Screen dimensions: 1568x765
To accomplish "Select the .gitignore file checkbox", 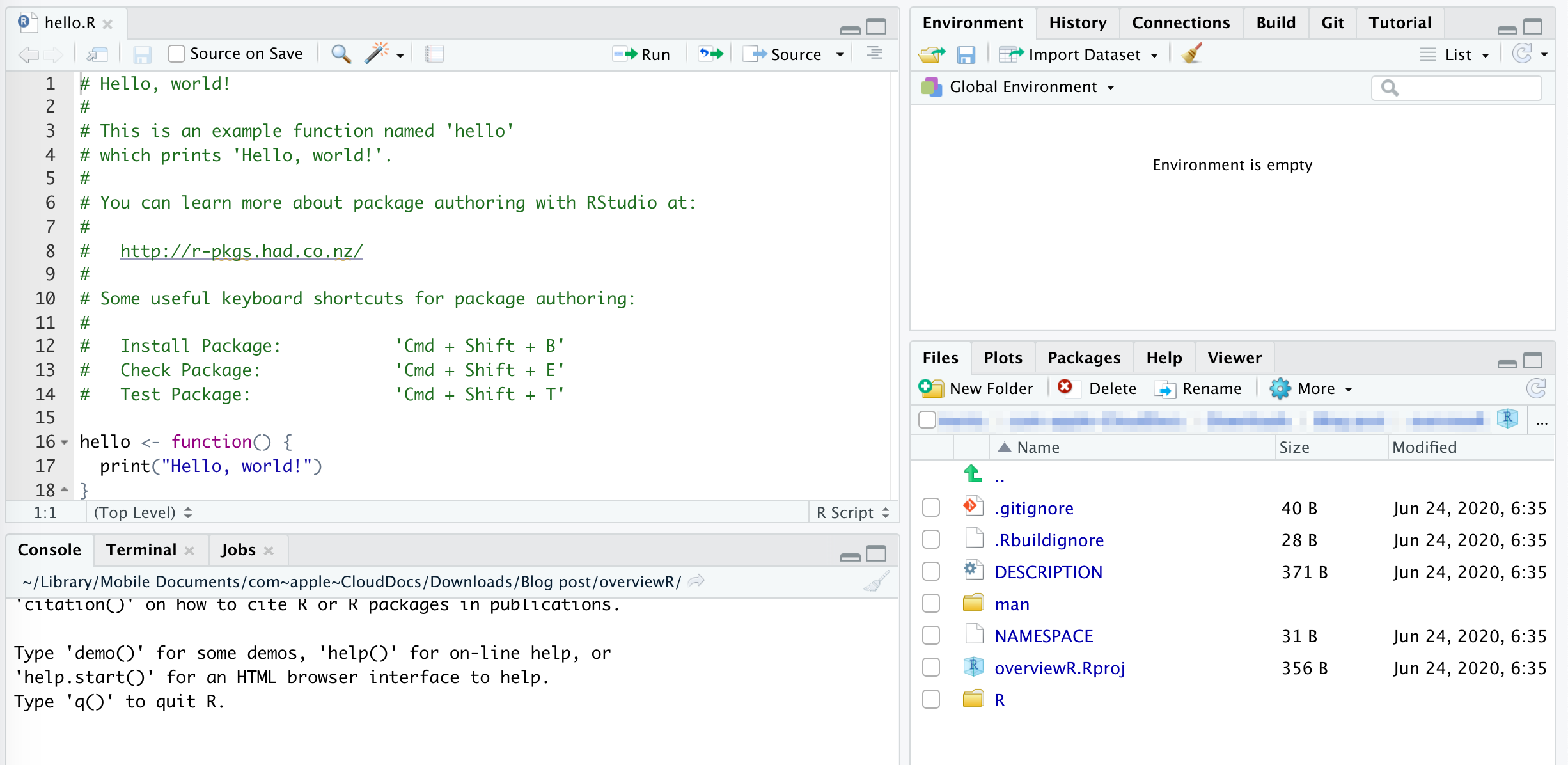I will pos(931,507).
